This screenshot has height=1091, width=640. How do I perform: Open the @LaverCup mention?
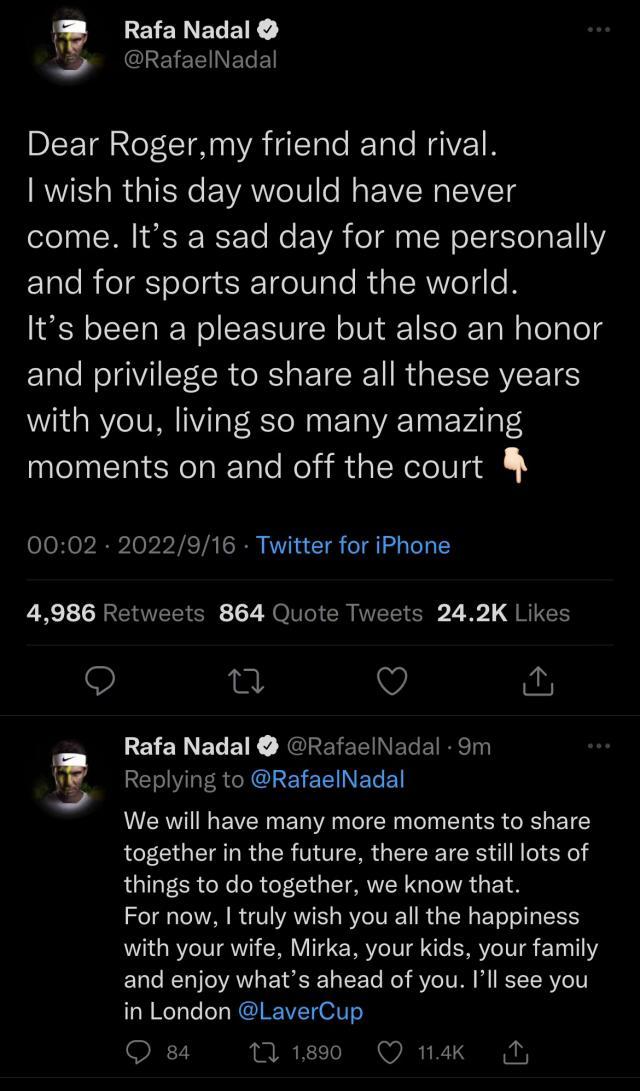(x=301, y=1010)
